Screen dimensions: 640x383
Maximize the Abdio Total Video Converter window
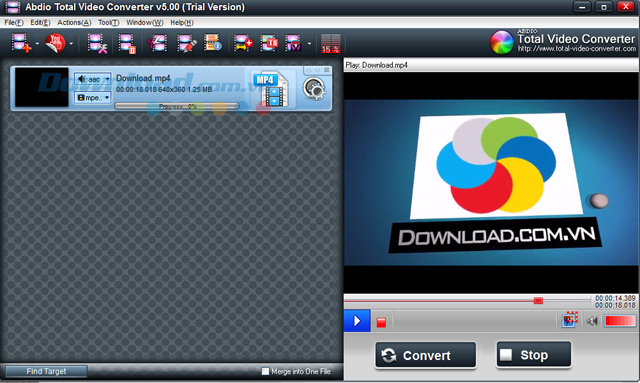point(603,7)
